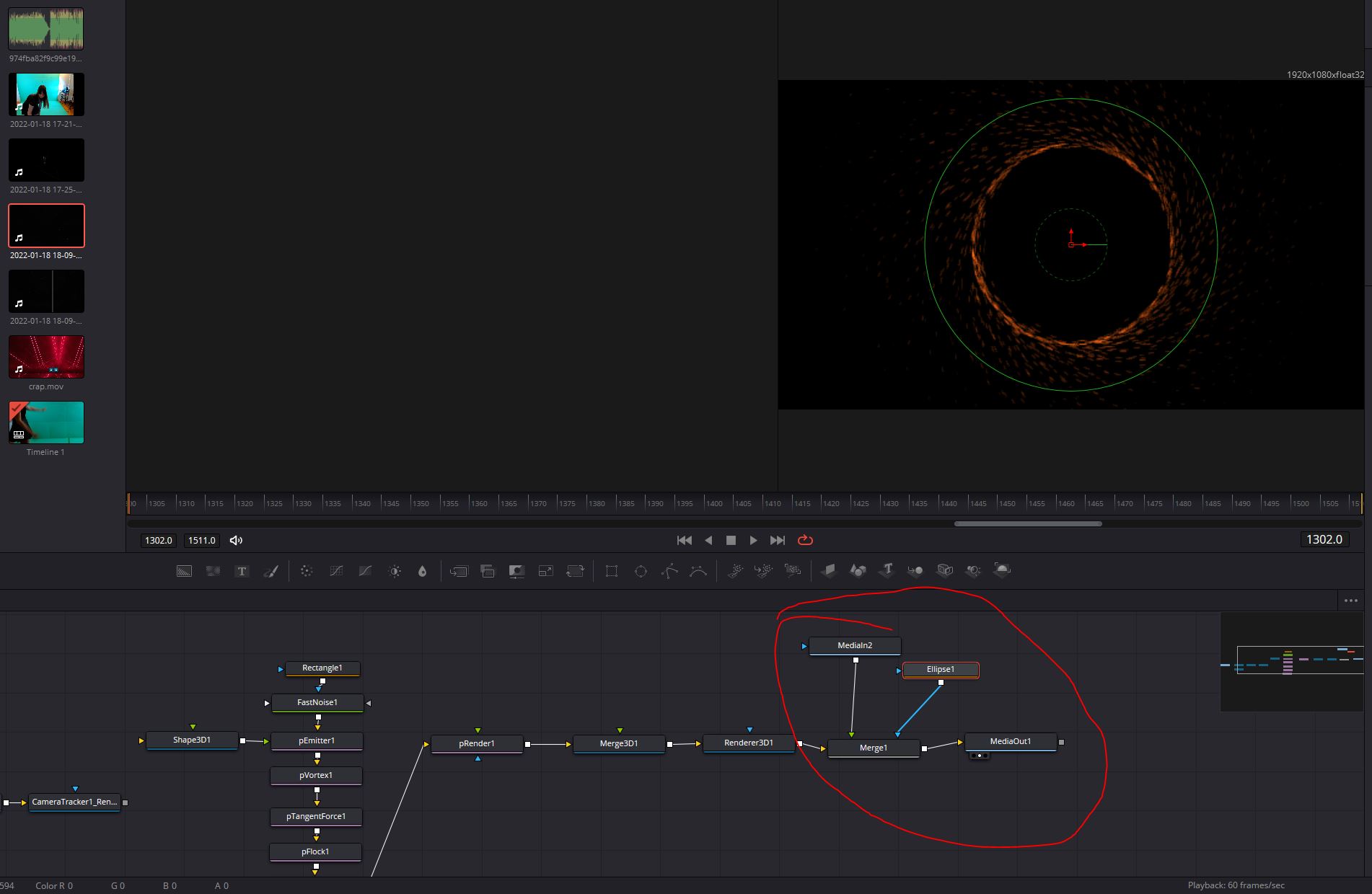Stop playback
Image resolution: width=1372 pixels, height=894 pixels.
point(731,540)
